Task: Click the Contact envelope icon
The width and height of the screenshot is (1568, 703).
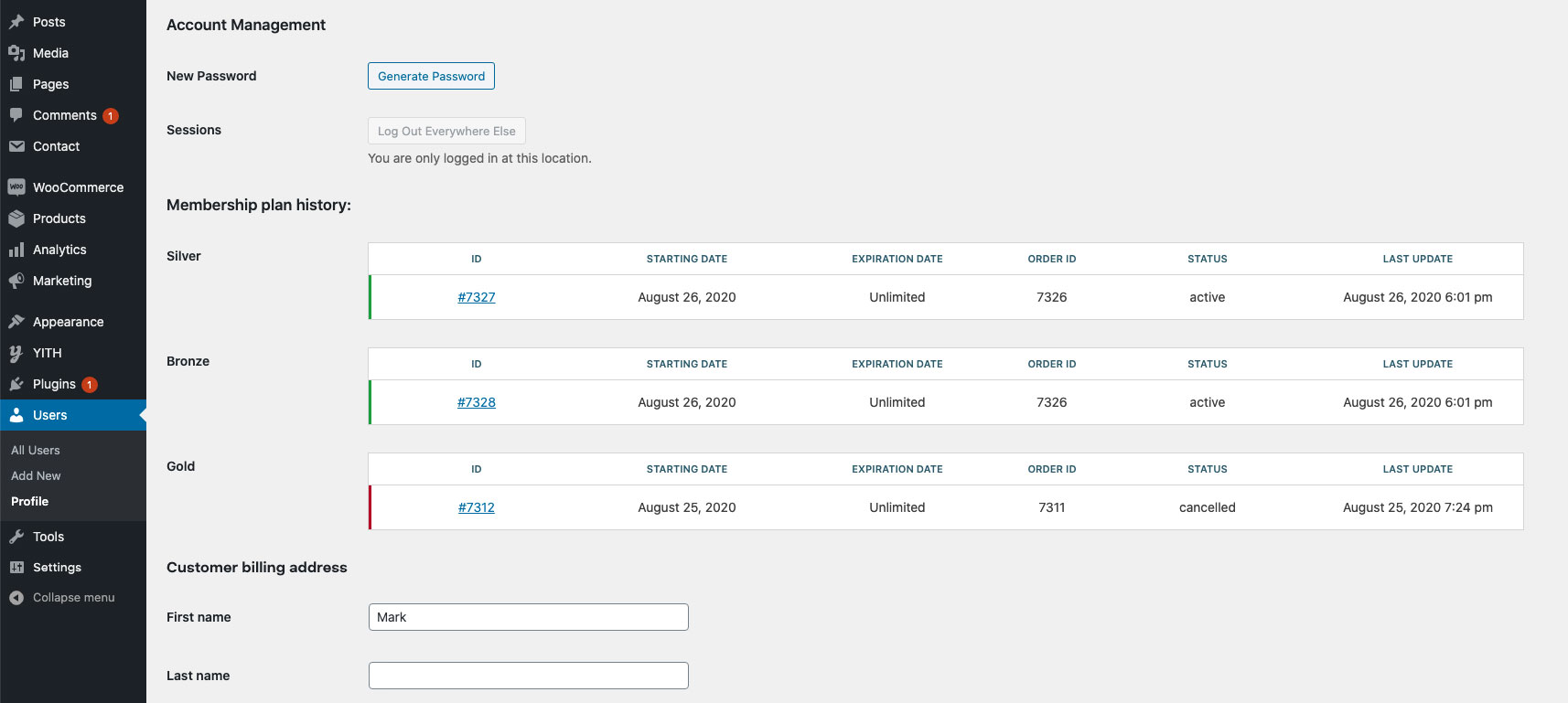Action: coord(16,146)
